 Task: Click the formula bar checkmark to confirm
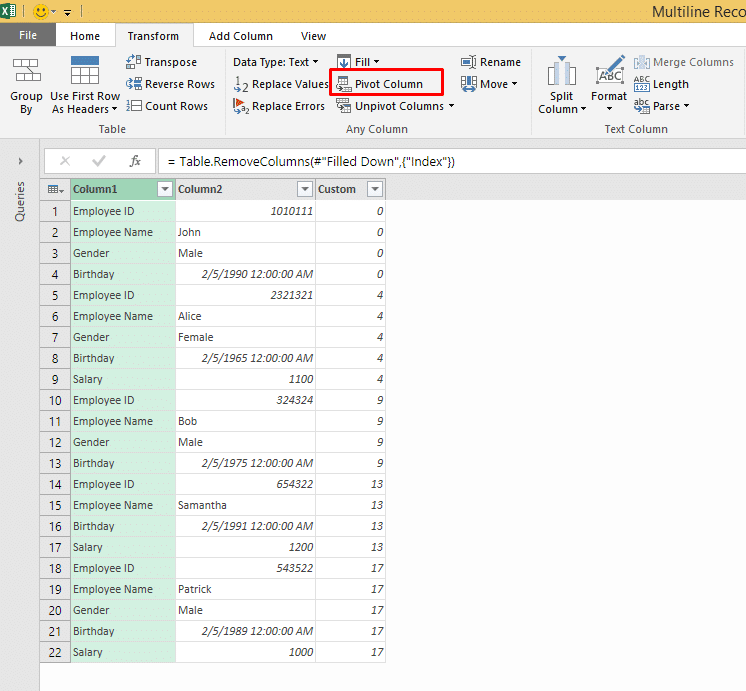tap(99, 161)
